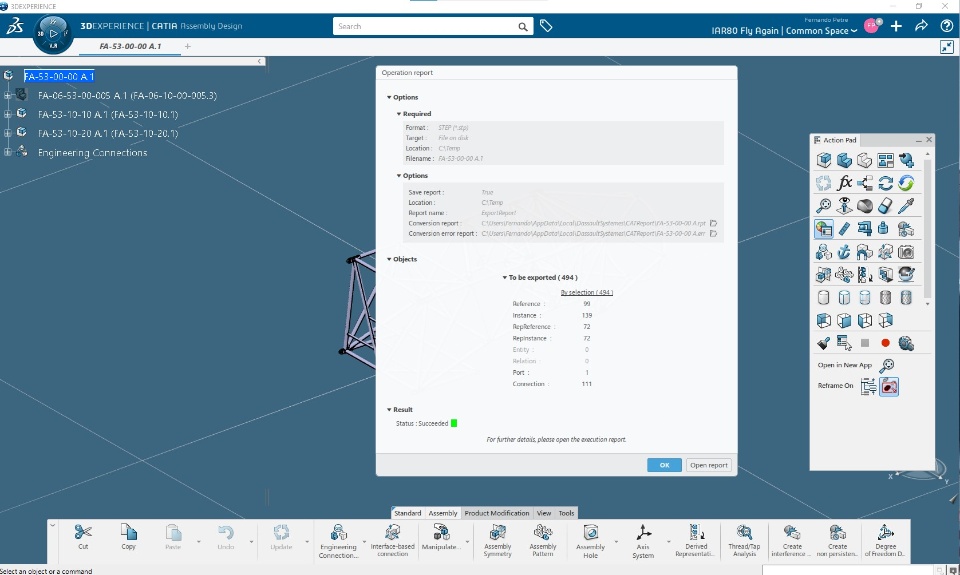Click the red record button in Action Pad
Screen dimensions: 960x575
[x=885, y=343]
